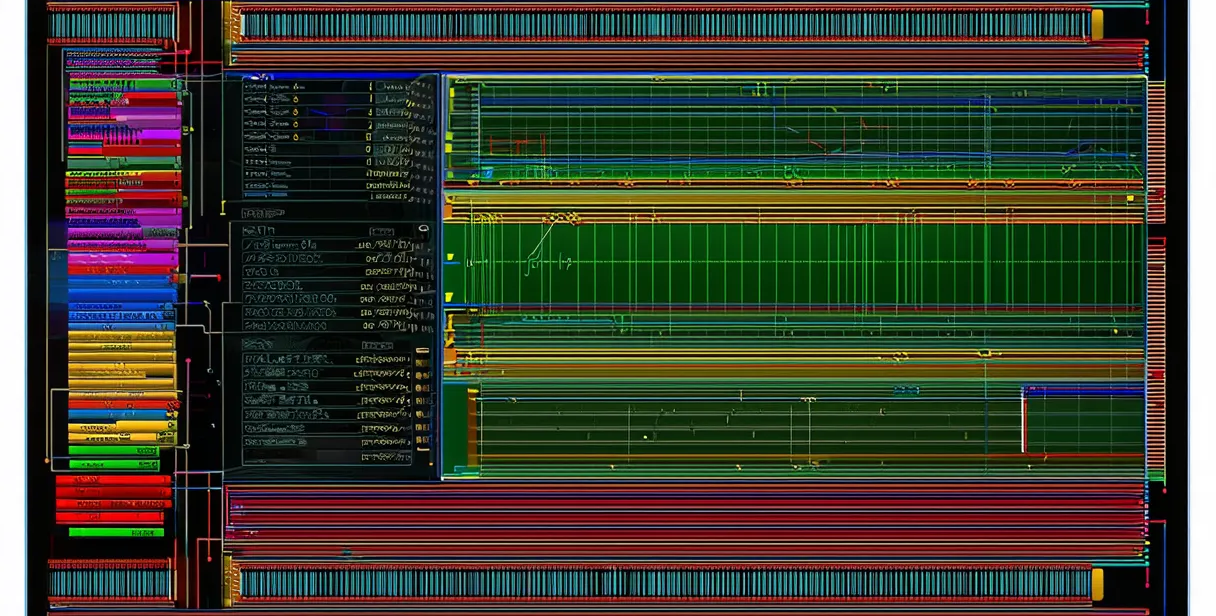Select the bright green bar below the red stack
Image resolution: width=1216 pixels, height=616 pixels.
(116, 532)
